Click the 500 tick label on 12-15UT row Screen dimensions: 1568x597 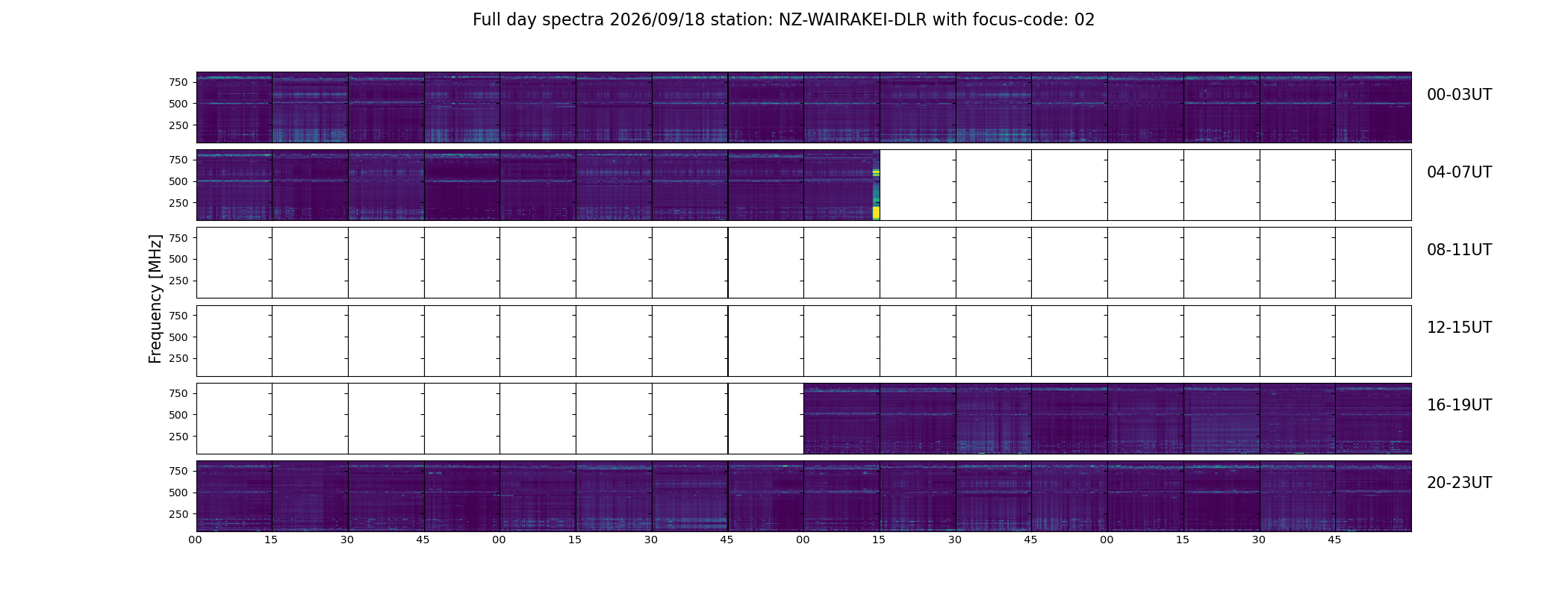coord(178,337)
